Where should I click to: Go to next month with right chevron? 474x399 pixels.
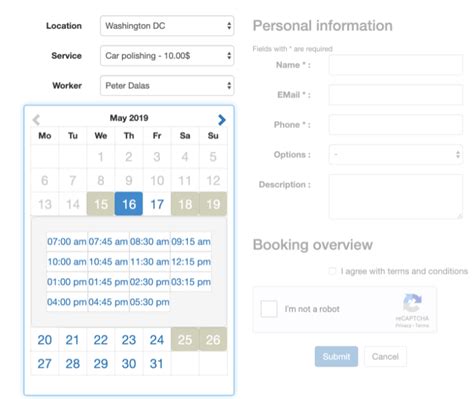(222, 120)
